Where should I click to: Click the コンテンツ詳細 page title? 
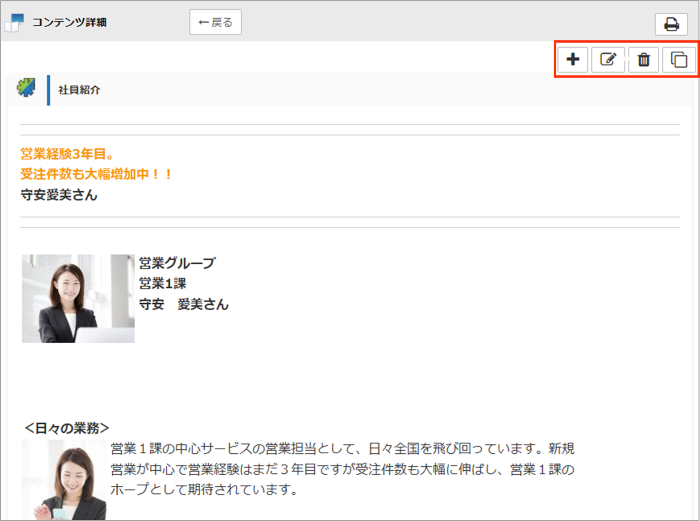click(69, 22)
